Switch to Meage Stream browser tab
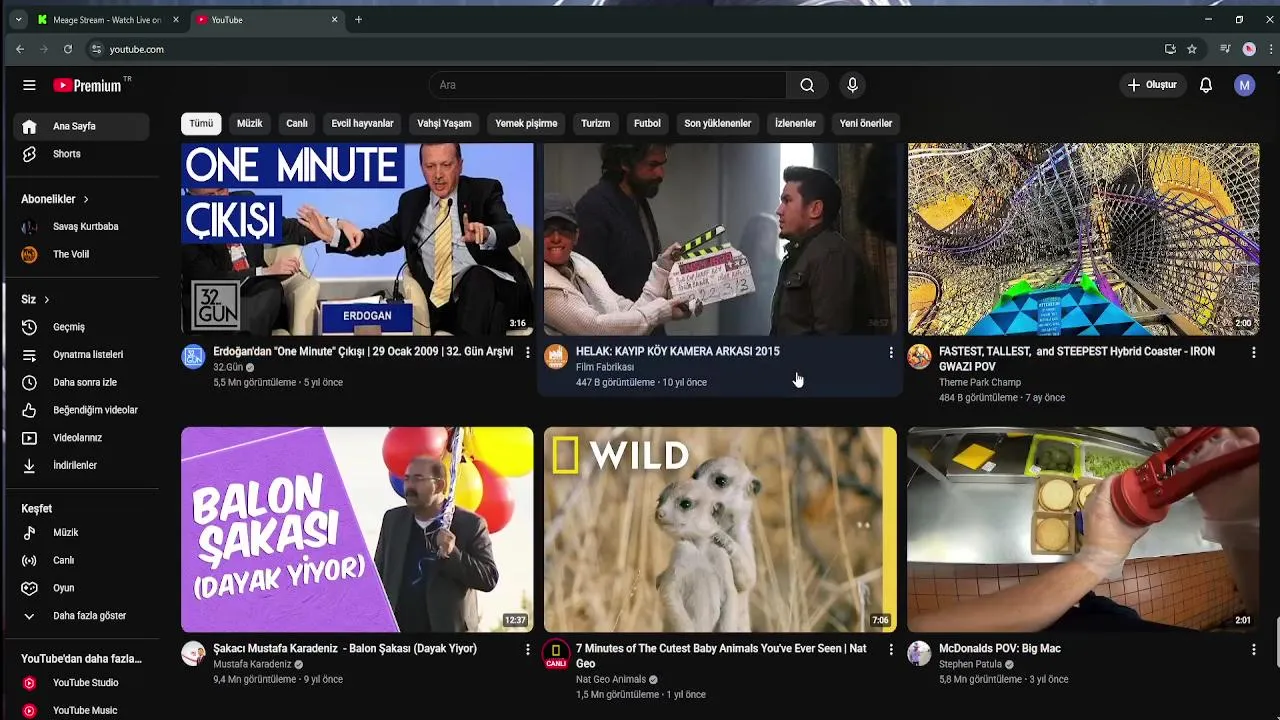This screenshot has height=720, width=1280. click(108, 20)
